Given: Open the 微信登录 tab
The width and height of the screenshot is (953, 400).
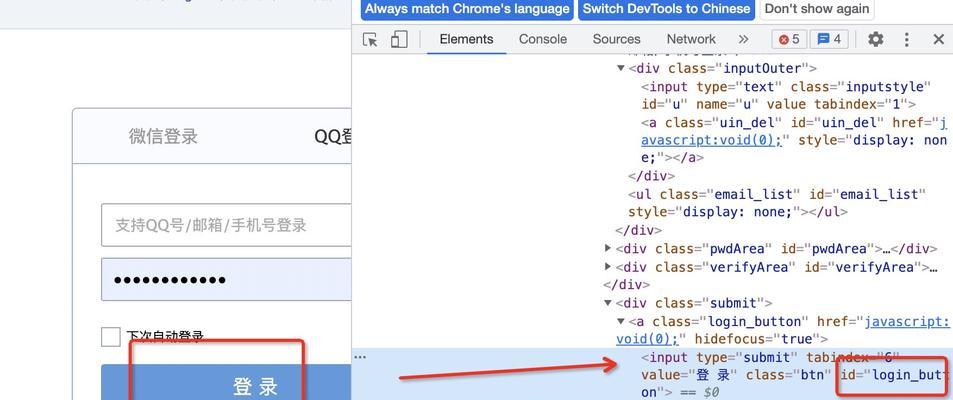Looking at the screenshot, I should pyautogui.click(x=163, y=136).
